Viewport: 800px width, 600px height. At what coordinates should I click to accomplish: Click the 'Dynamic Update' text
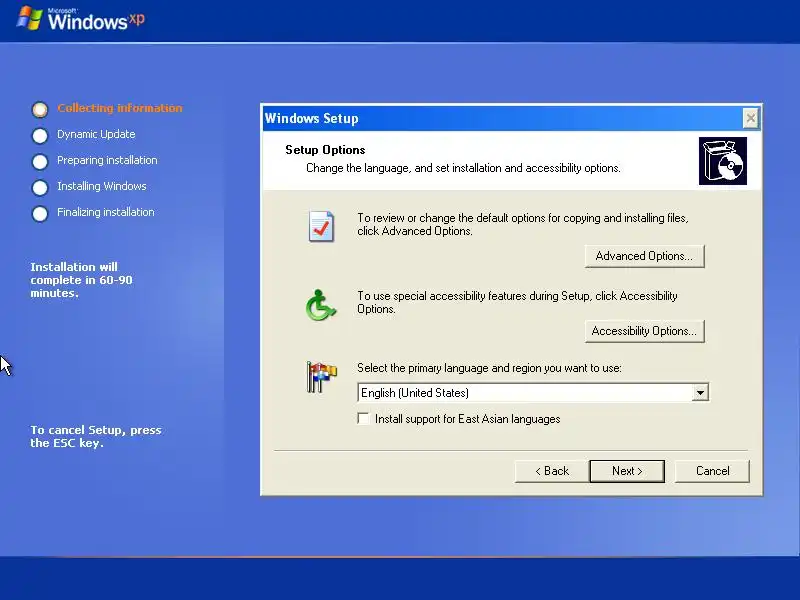tap(96, 134)
